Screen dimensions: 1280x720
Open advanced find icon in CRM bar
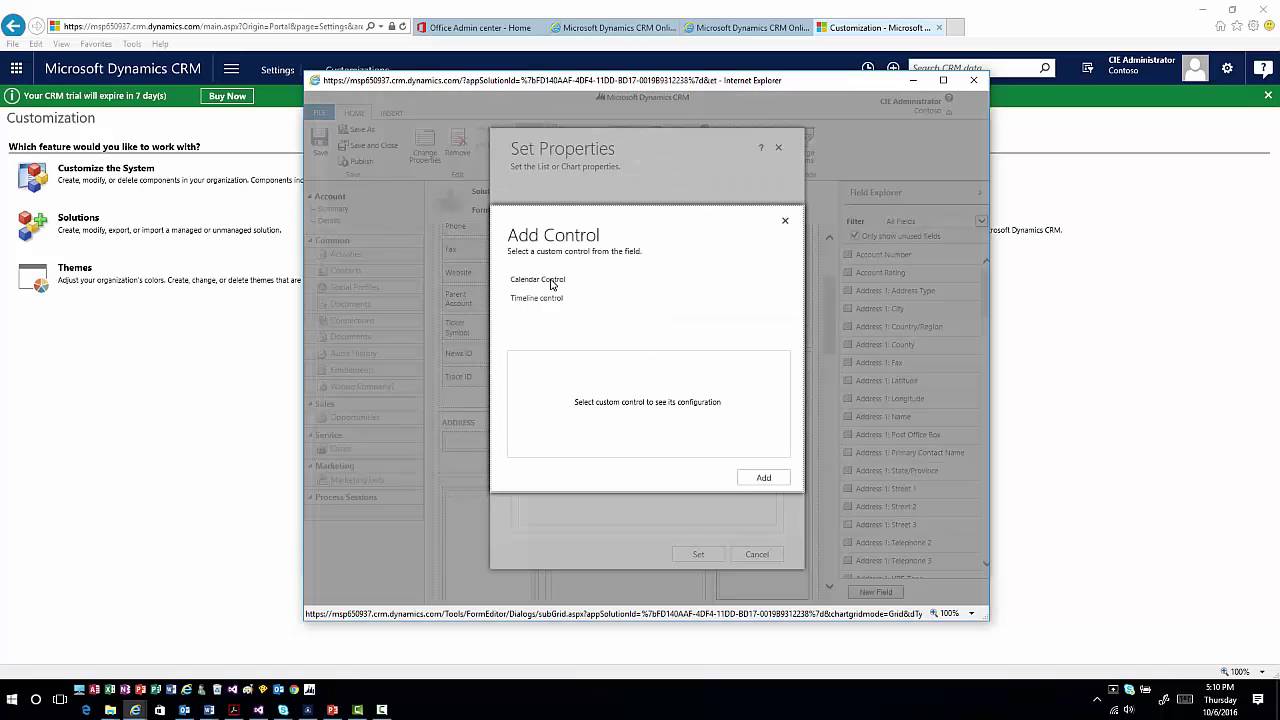tap(1088, 68)
